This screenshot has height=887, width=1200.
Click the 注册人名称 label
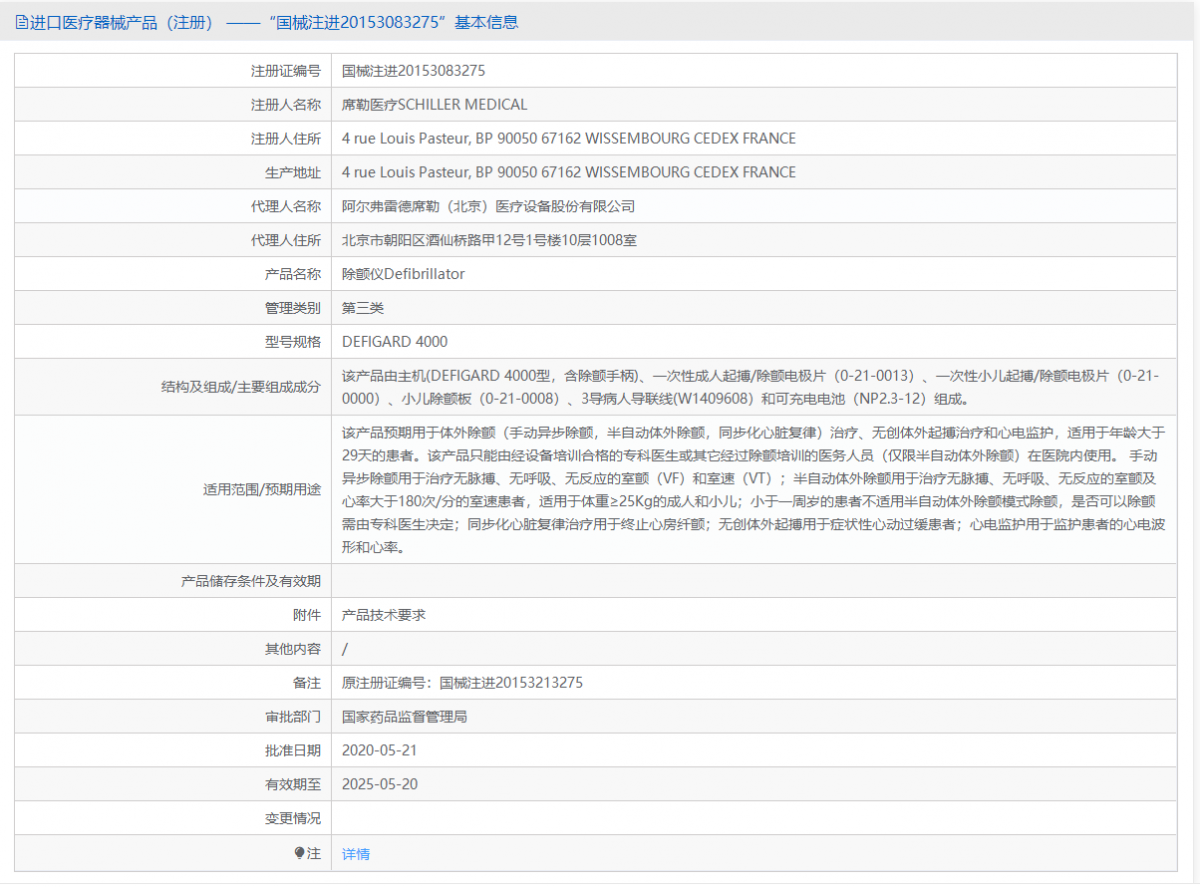[286, 105]
